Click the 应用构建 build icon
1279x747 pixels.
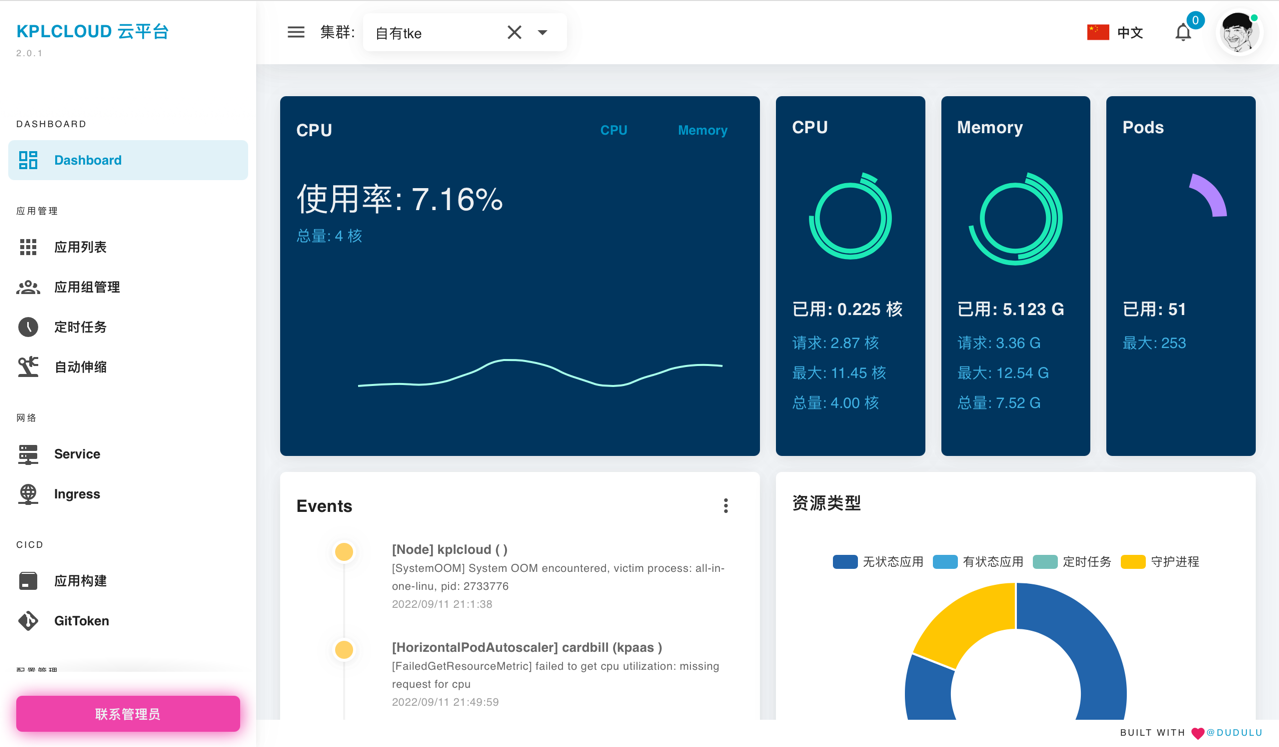[x=28, y=581]
